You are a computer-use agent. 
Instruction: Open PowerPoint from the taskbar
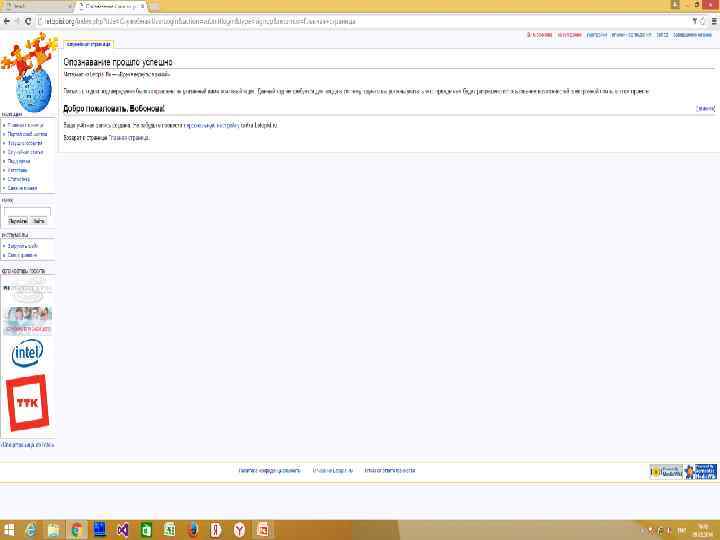click(263, 530)
